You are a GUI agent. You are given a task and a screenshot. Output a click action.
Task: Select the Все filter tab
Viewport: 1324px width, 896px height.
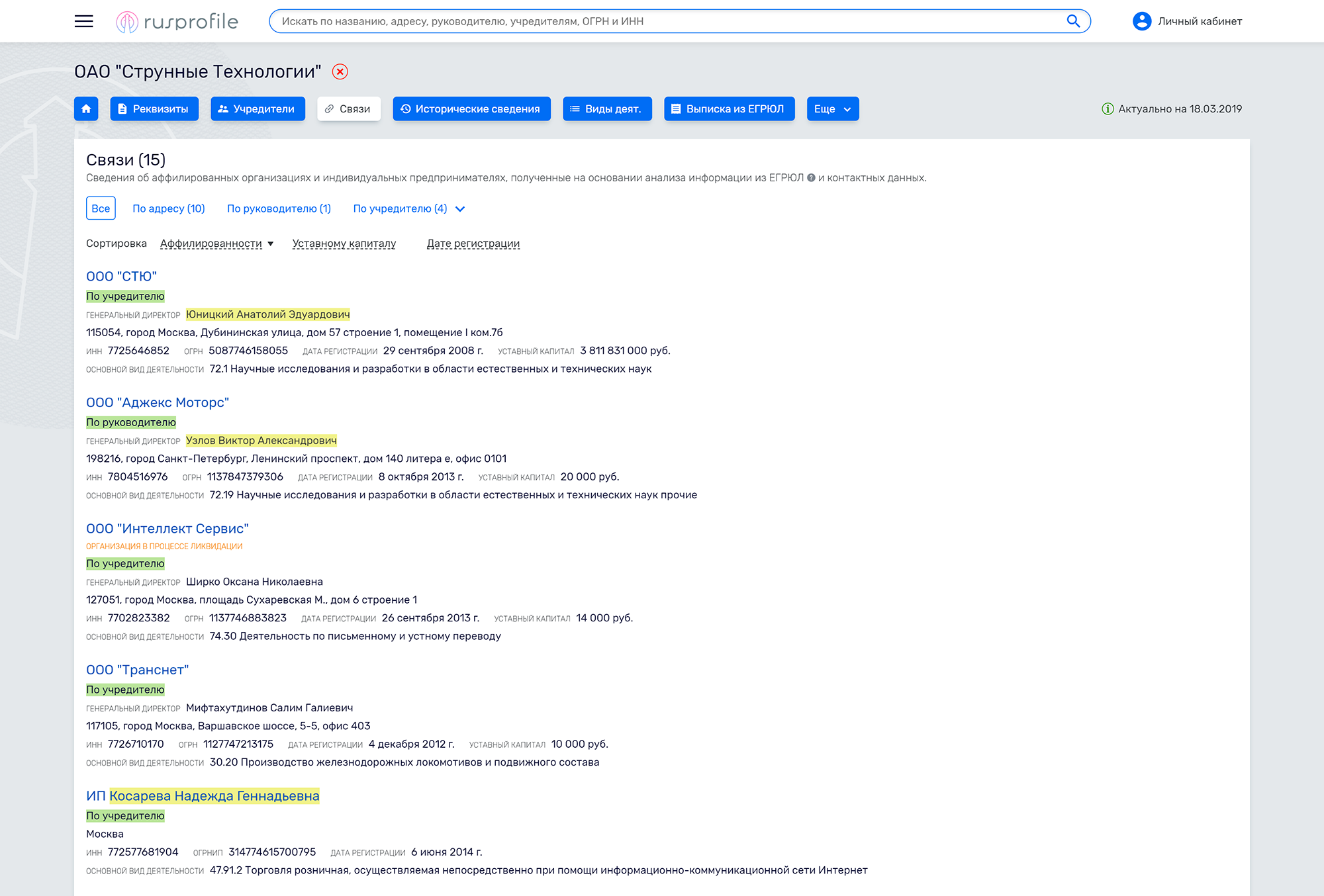click(101, 208)
